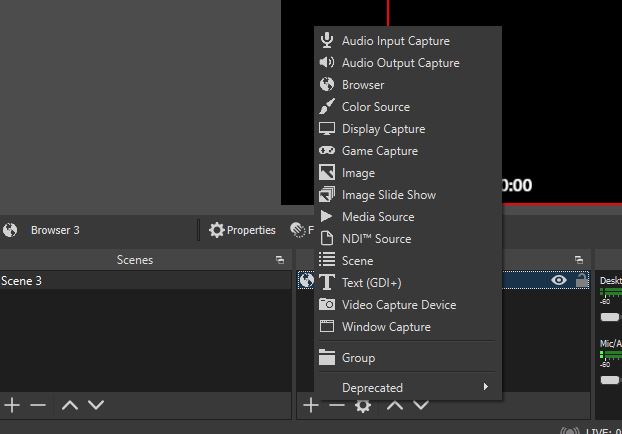Click Browser 3 source name in toolbar
This screenshot has height=434, width=622.
point(55,230)
